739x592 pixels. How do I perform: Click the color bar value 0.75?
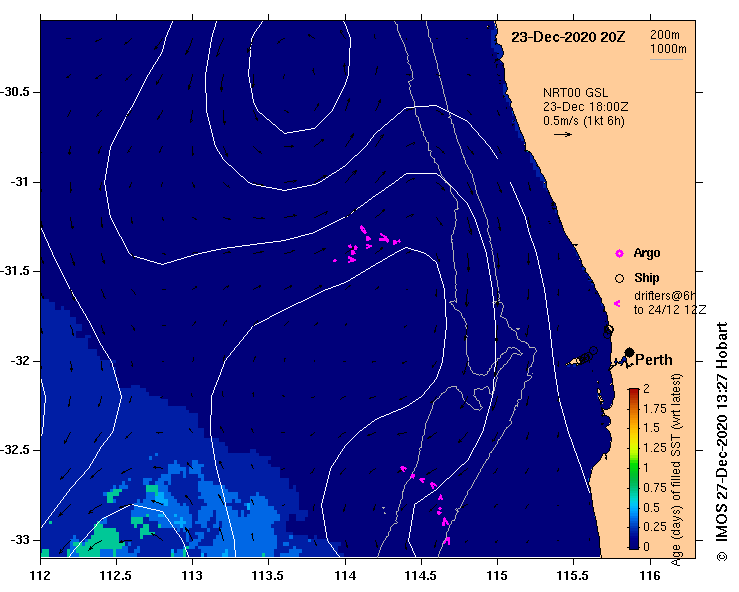click(x=655, y=488)
